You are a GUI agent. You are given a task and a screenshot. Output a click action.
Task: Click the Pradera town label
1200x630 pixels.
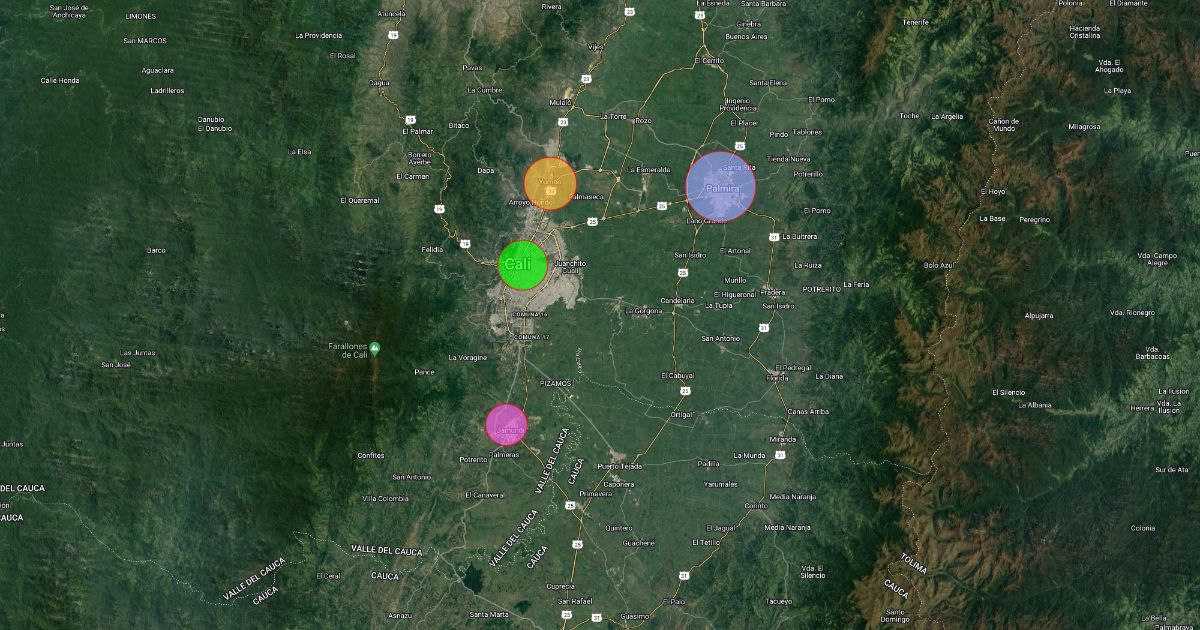coord(772,292)
